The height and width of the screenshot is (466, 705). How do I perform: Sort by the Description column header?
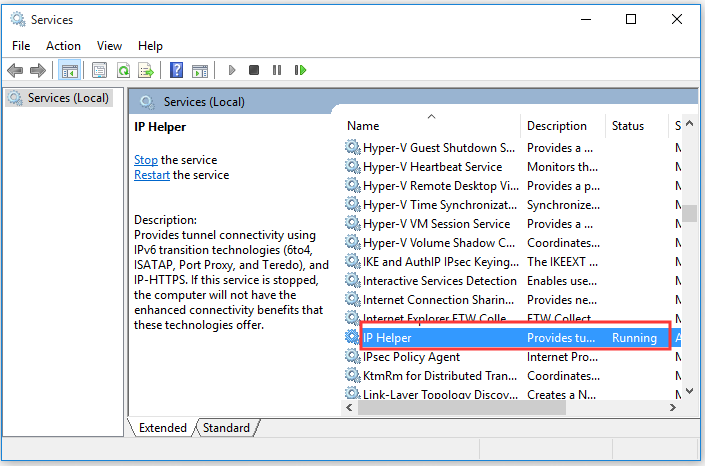(563, 125)
